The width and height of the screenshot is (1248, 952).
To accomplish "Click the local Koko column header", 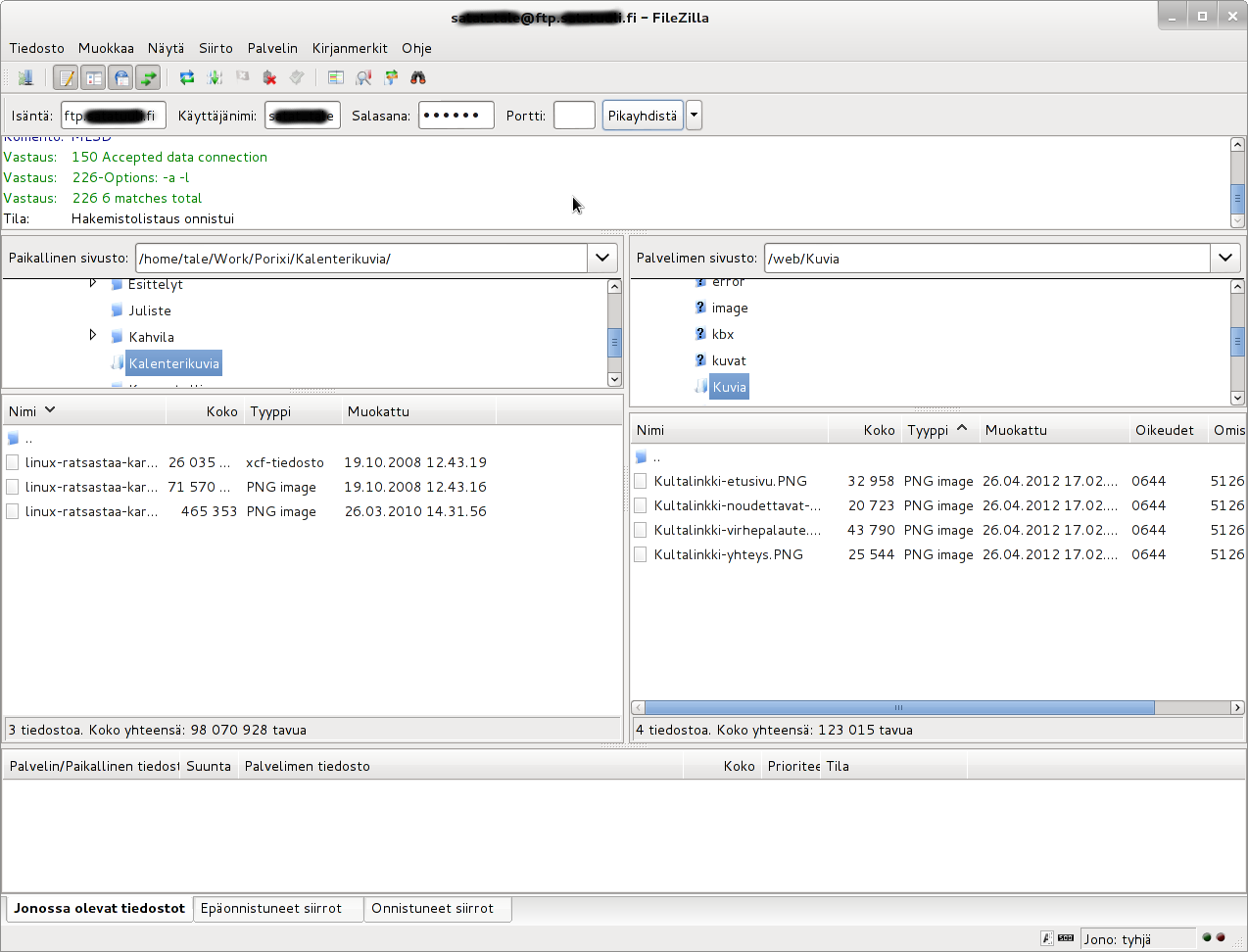I will pos(205,411).
